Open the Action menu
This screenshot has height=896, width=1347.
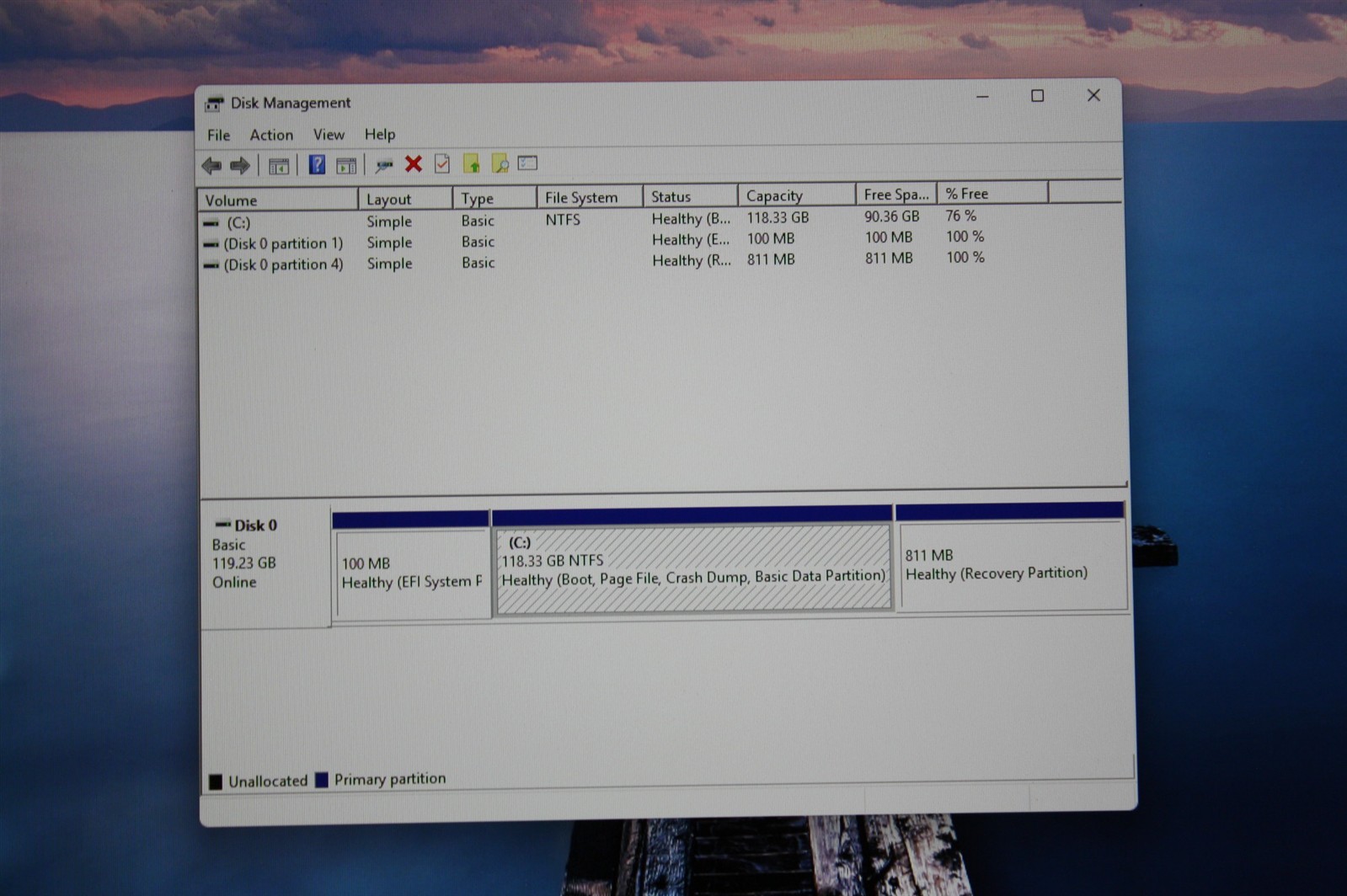click(x=271, y=135)
